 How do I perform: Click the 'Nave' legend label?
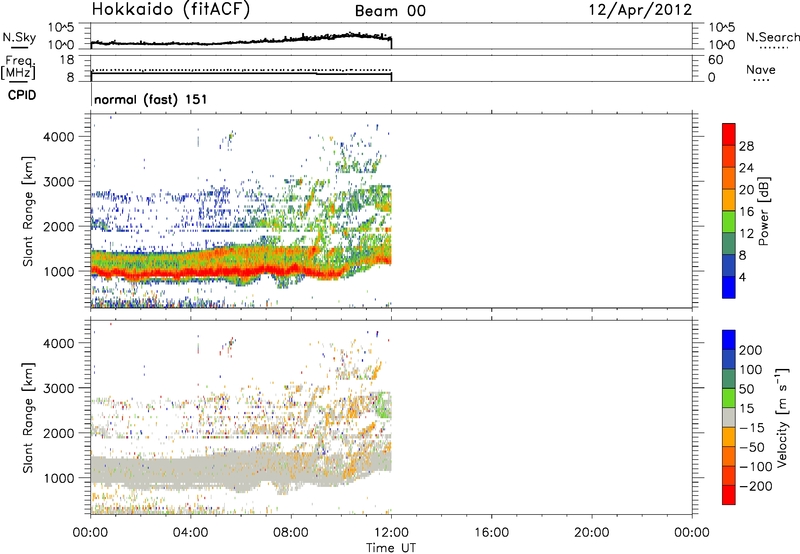(x=761, y=69)
